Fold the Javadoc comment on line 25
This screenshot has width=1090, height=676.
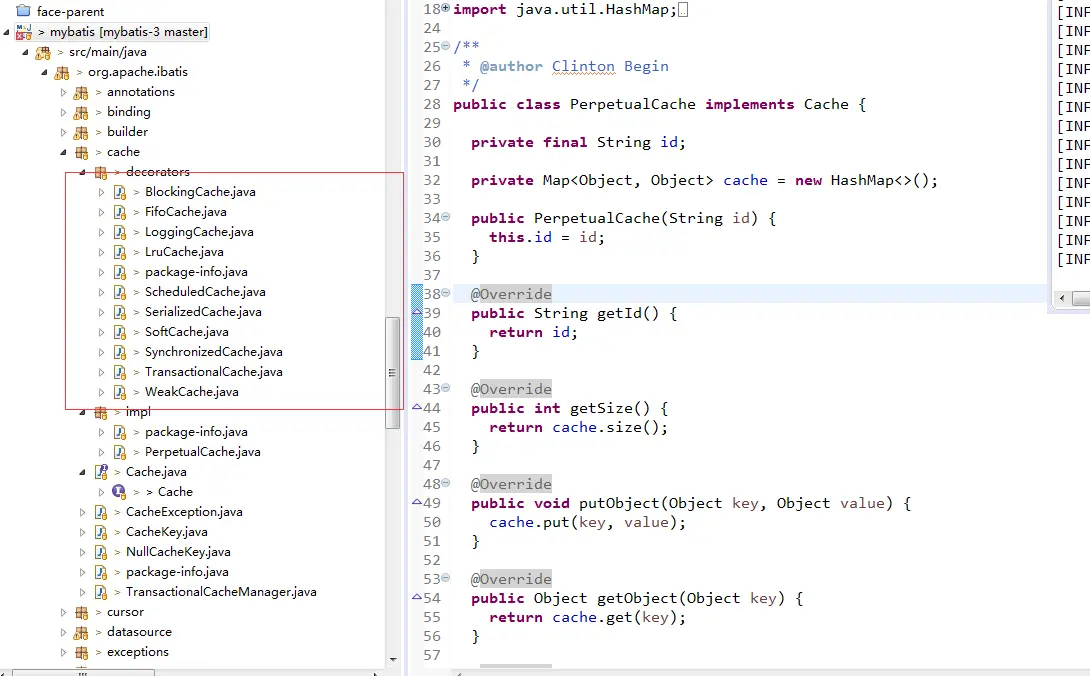pyautogui.click(x=446, y=46)
